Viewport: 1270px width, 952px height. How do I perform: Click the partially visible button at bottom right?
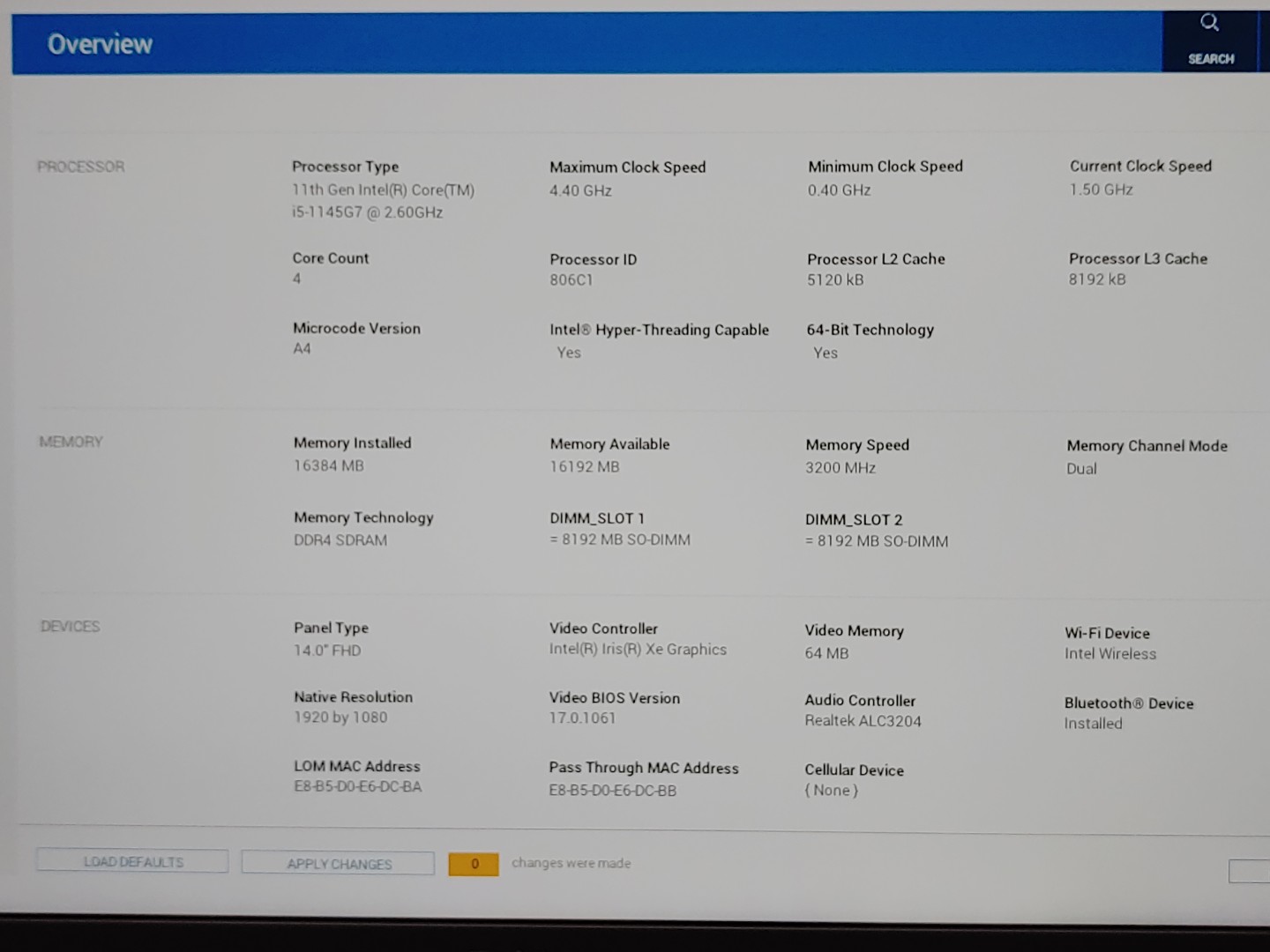click(x=1250, y=871)
